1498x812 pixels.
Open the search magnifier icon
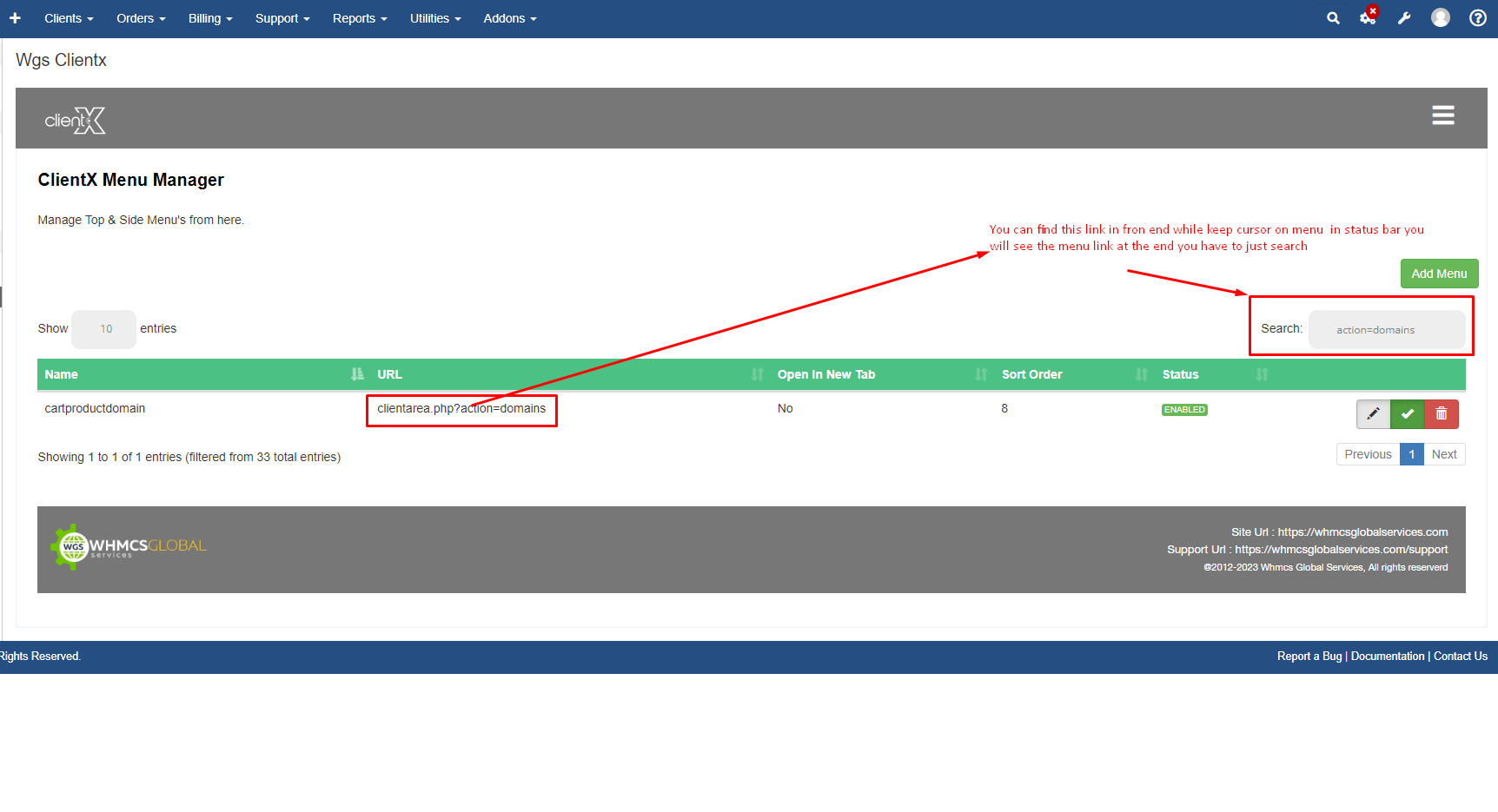coord(1333,18)
